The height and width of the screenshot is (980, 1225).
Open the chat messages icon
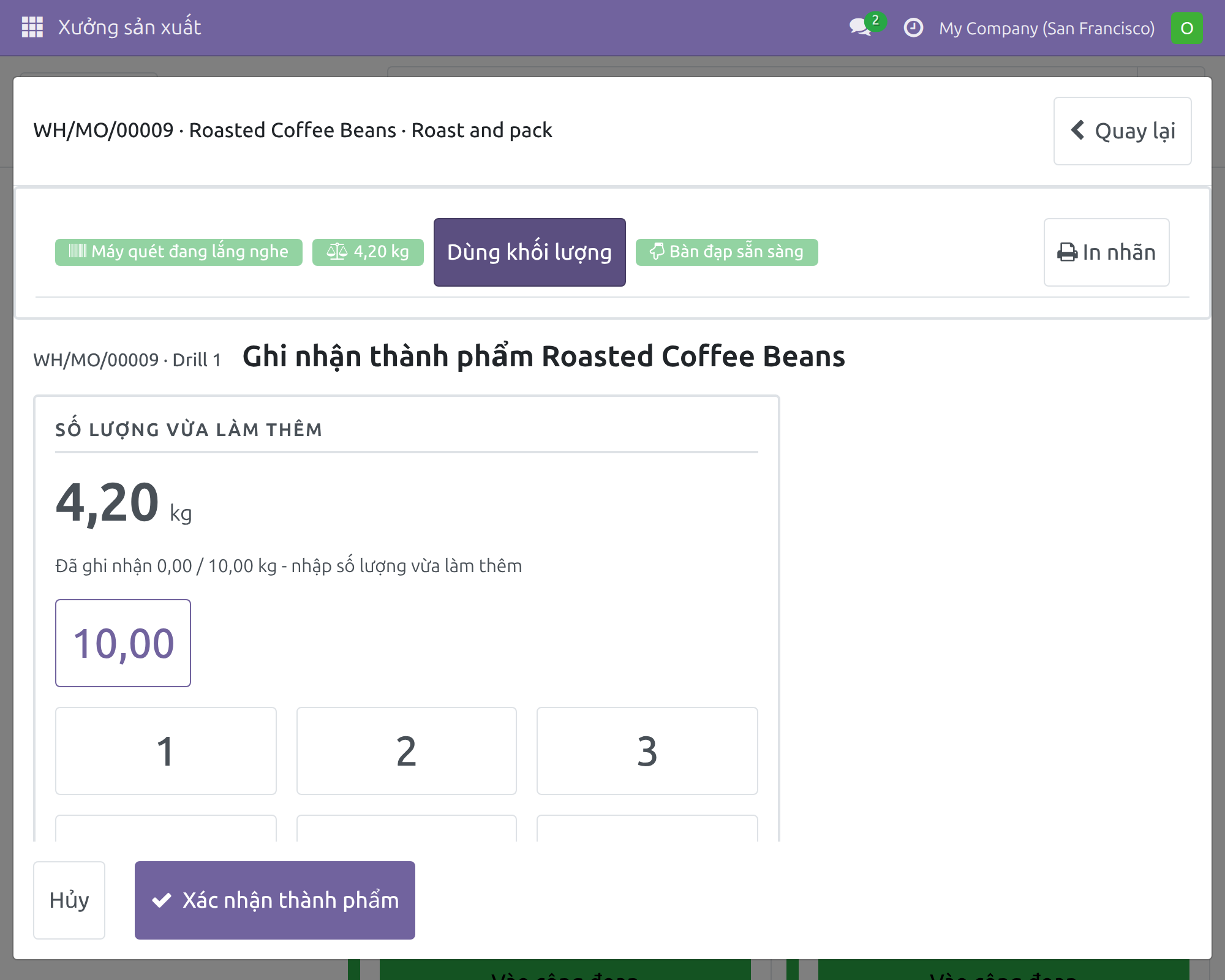pyautogui.click(x=861, y=28)
